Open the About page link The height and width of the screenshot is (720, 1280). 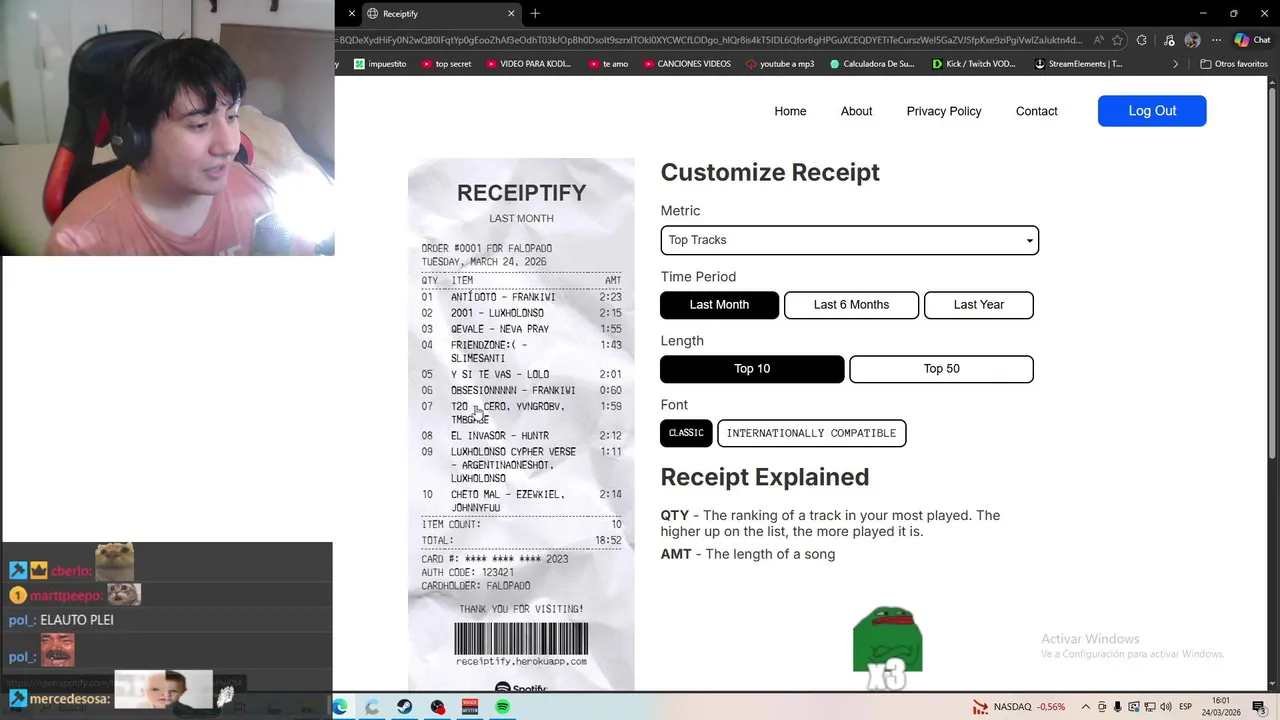click(x=856, y=111)
